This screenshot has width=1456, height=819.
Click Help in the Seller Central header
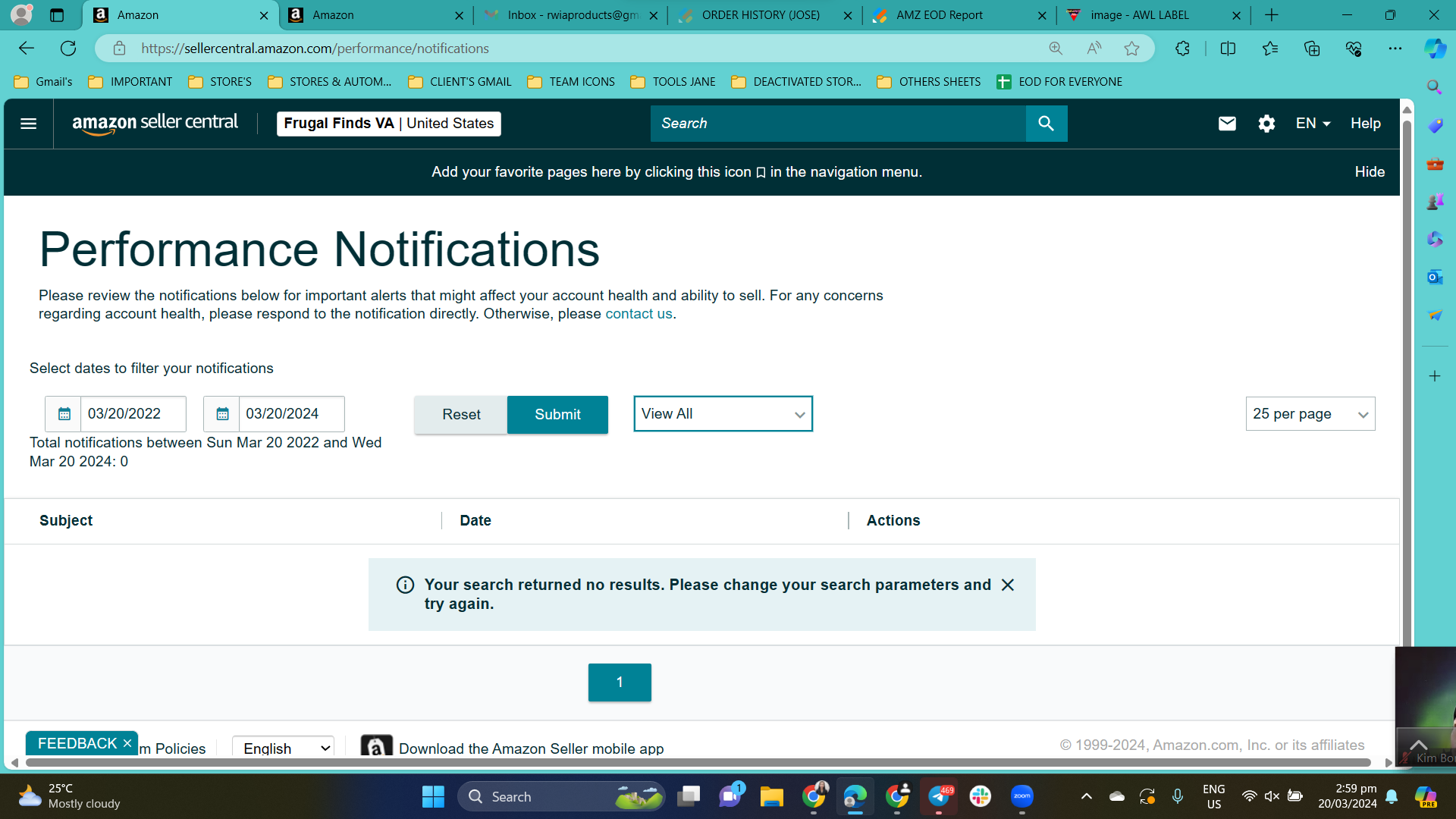(x=1365, y=124)
